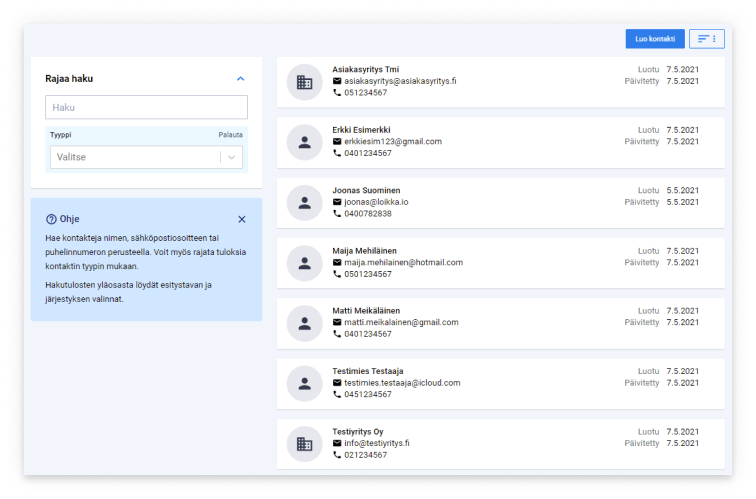Collapse the Rajaa haku panel chevron

click(x=241, y=79)
